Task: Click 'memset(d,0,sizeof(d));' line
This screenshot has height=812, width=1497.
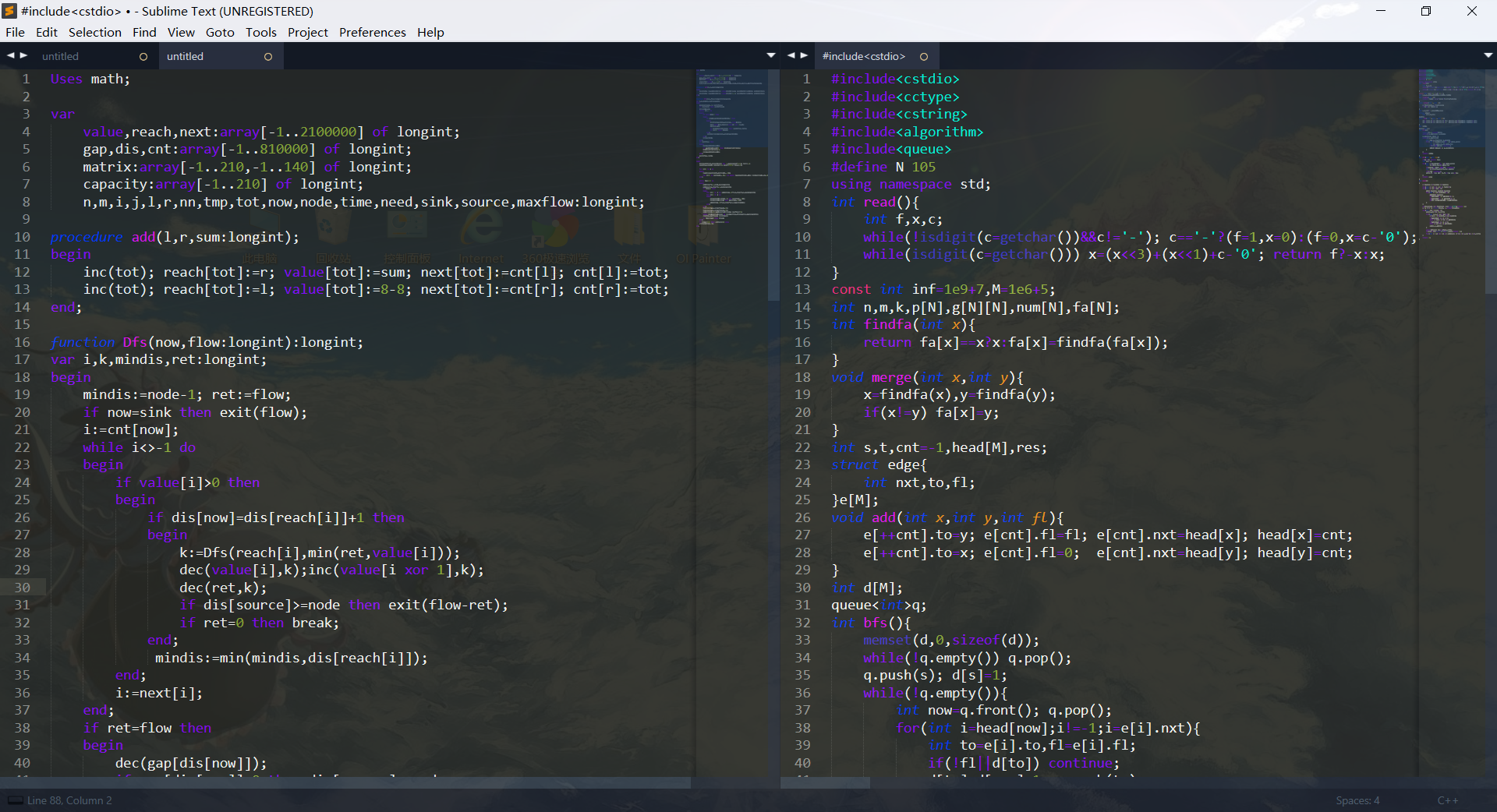Action: click(x=951, y=640)
